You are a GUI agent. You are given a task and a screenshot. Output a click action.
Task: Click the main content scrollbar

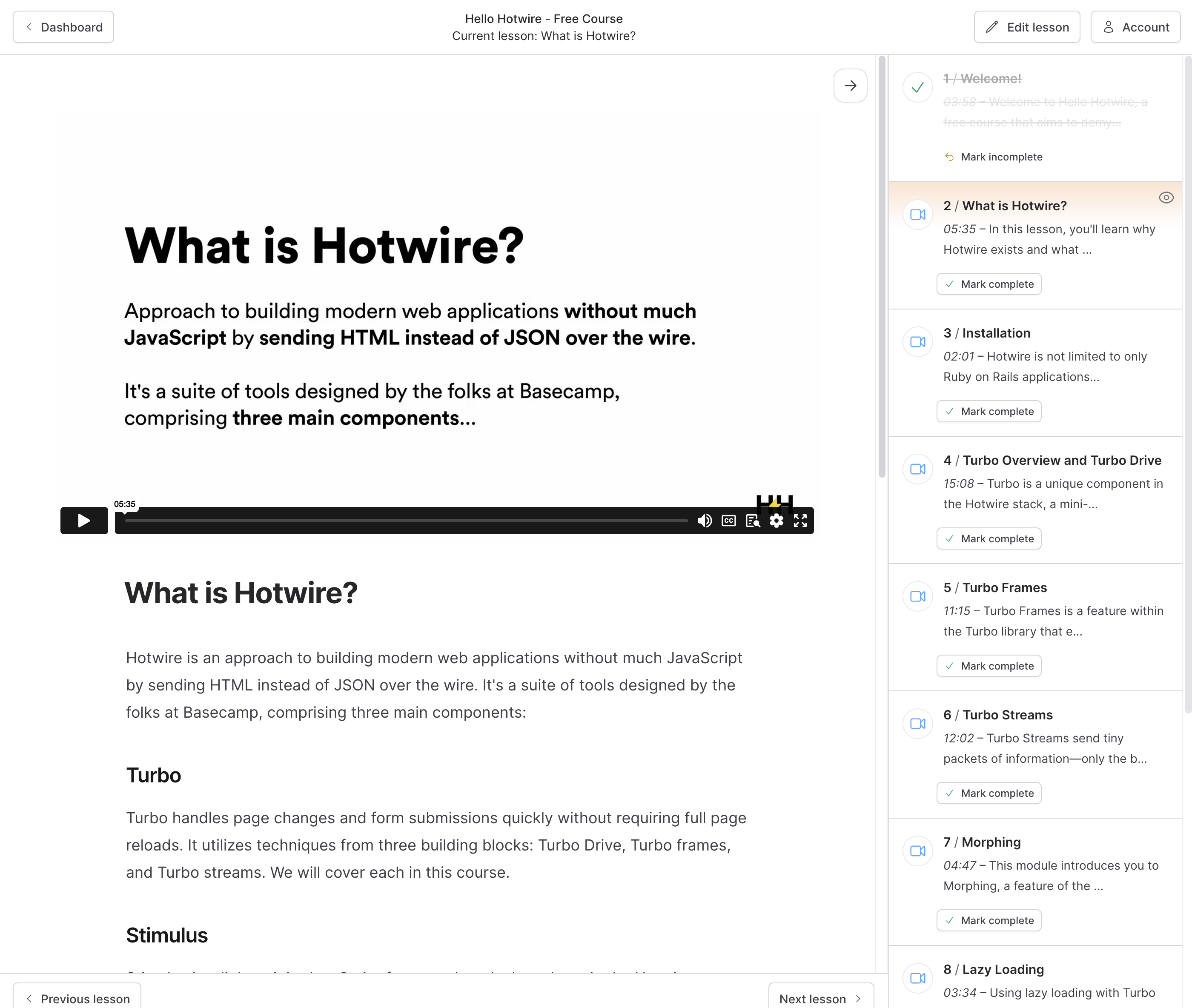[882, 267]
